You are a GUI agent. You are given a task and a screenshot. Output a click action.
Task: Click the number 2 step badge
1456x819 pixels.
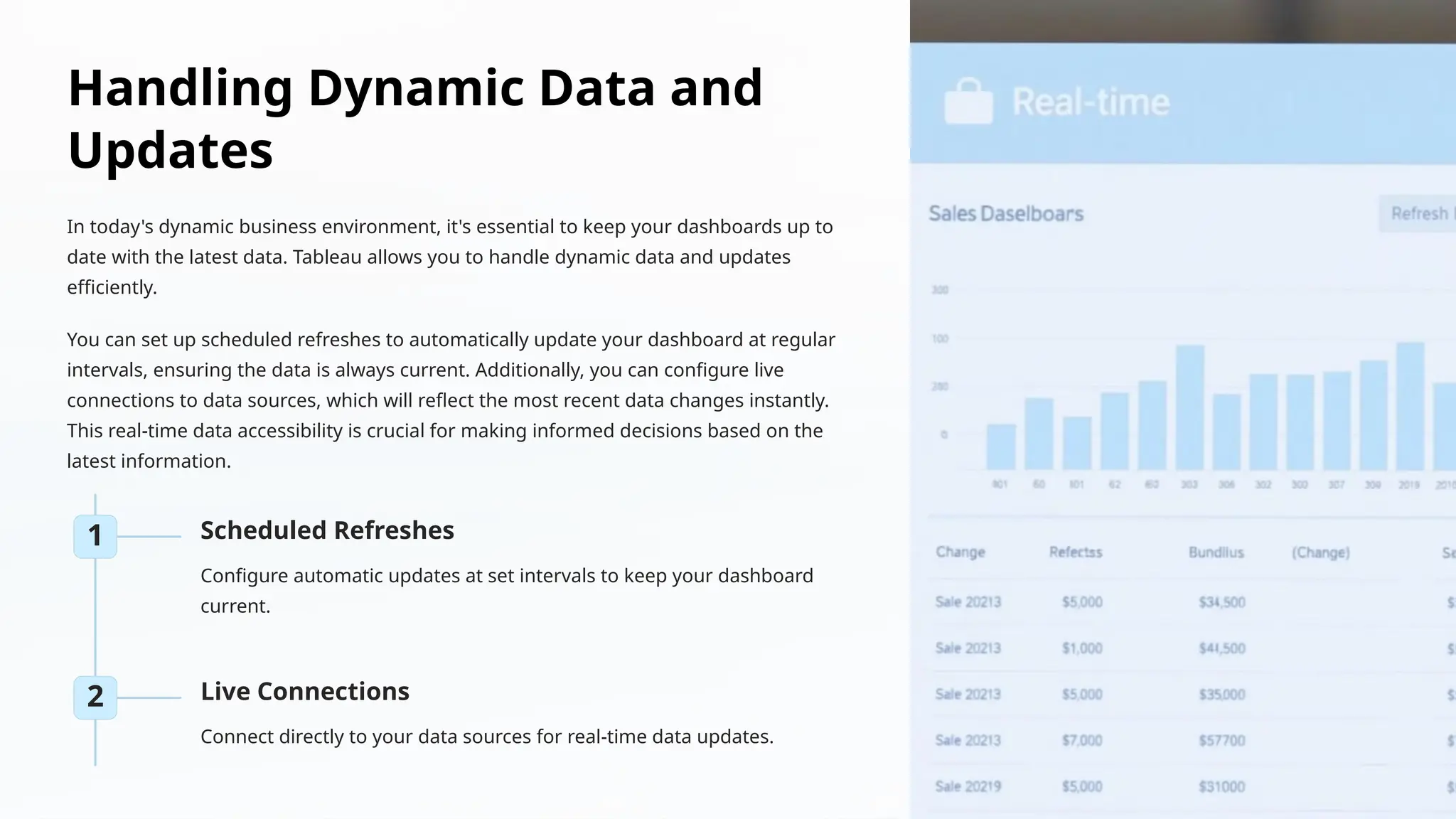[95, 697]
